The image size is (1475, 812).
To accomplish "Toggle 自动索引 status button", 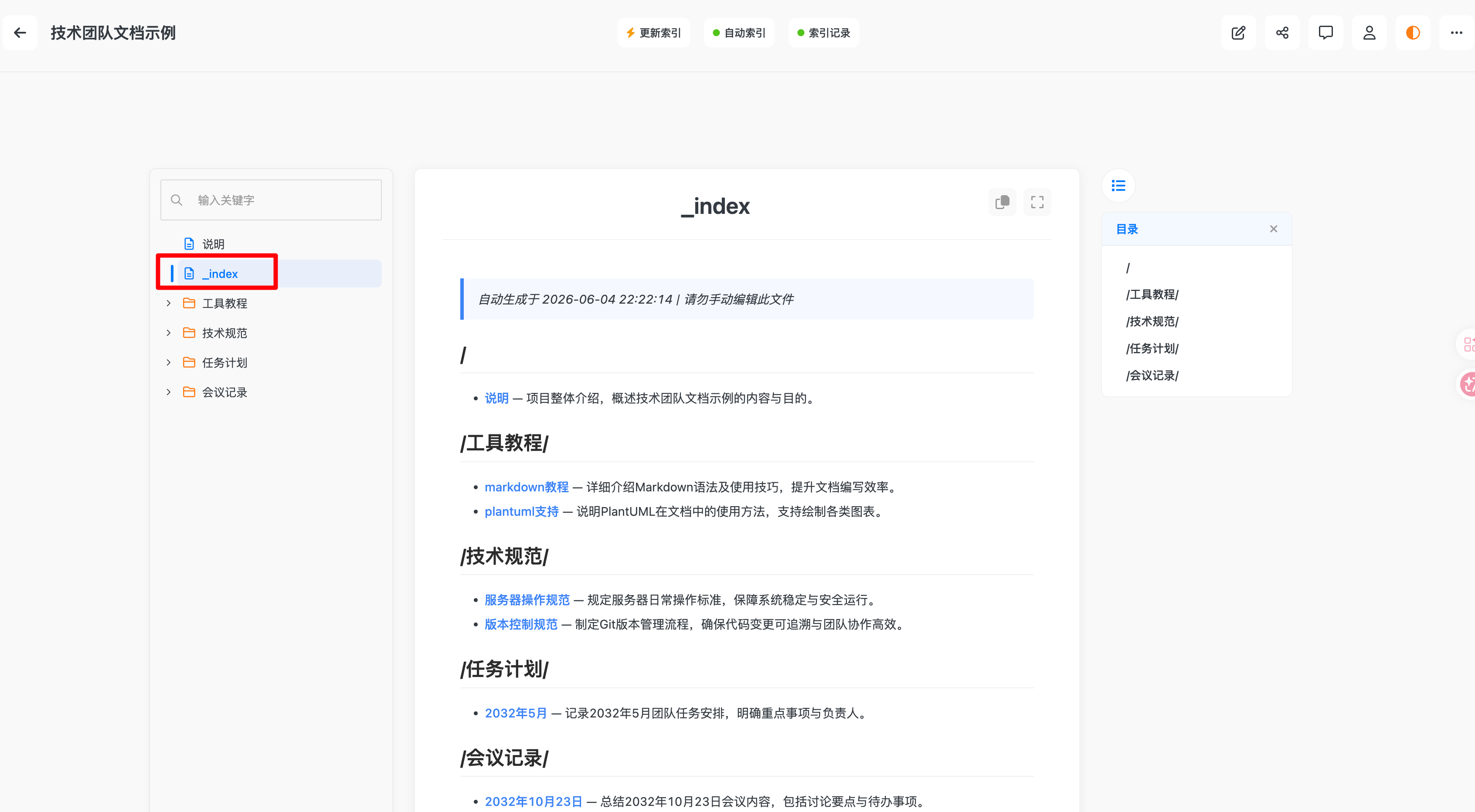I will tap(739, 33).
